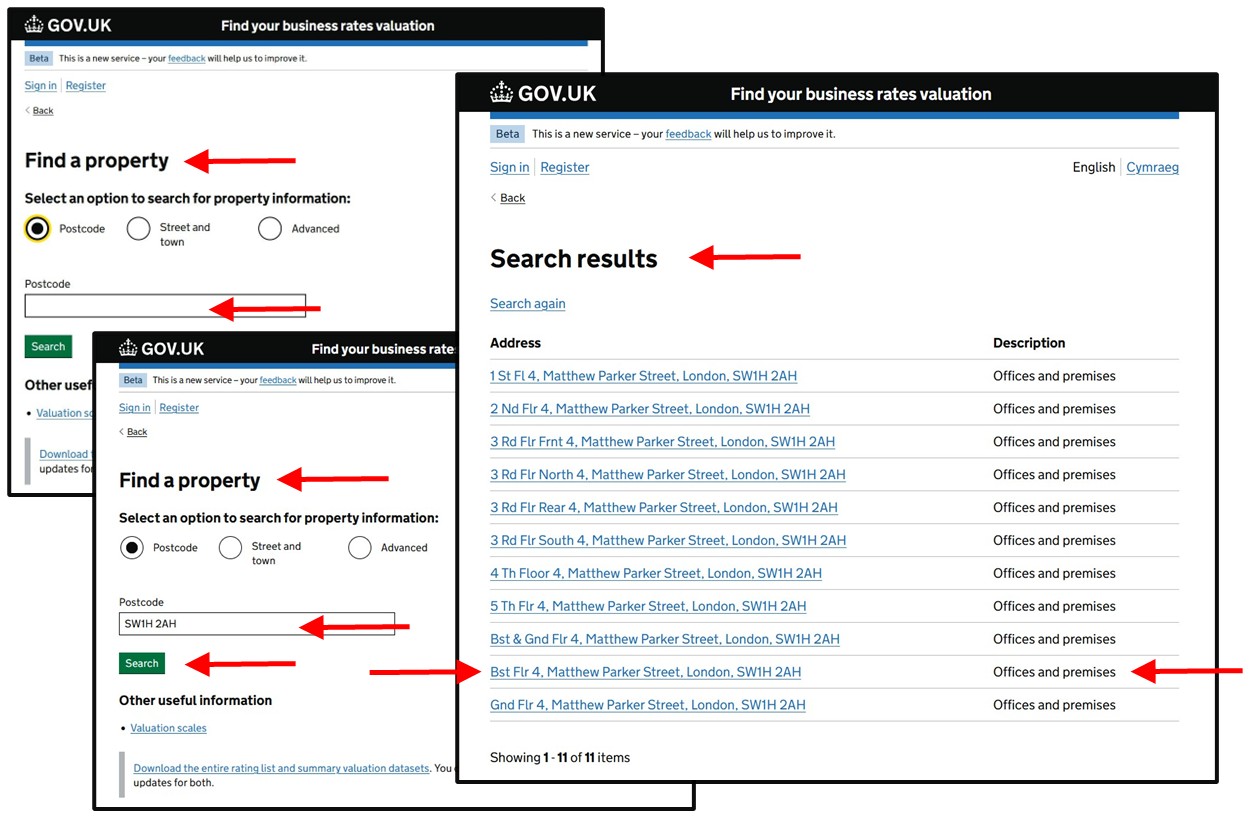Screen dimensions: 1255x821
Task: Open the Gnd Flr 4, Matthew Parker Street result
Action: click(x=647, y=705)
